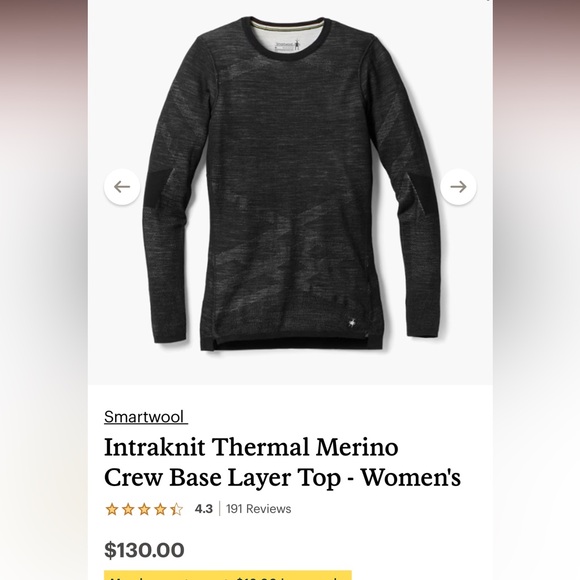Image resolution: width=580 pixels, height=580 pixels.
Task: Click the fourth rating star
Action: (161, 509)
